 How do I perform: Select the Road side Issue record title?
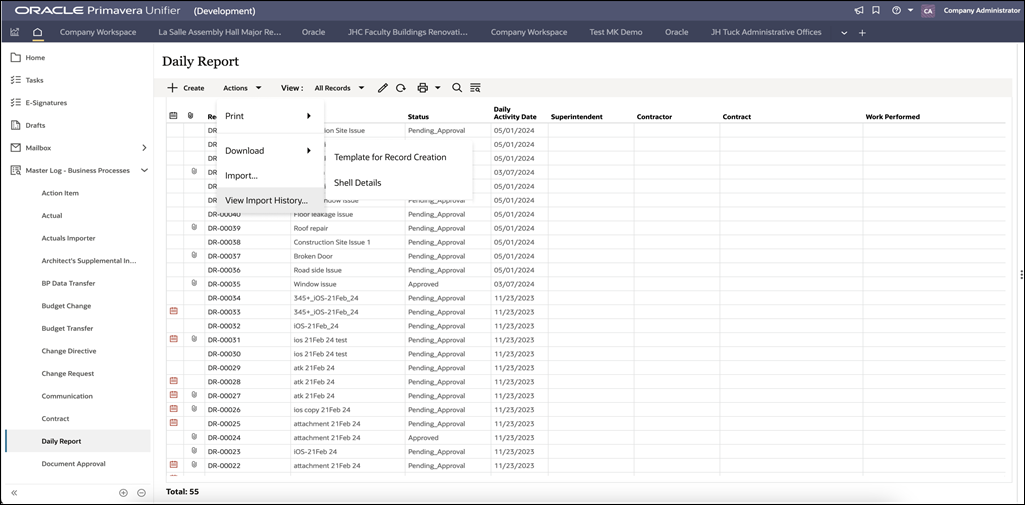coord(318,270)
